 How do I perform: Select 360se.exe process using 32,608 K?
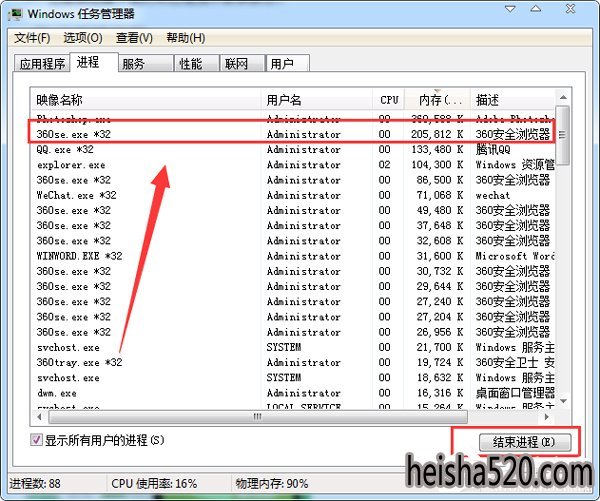coord(293,241)
